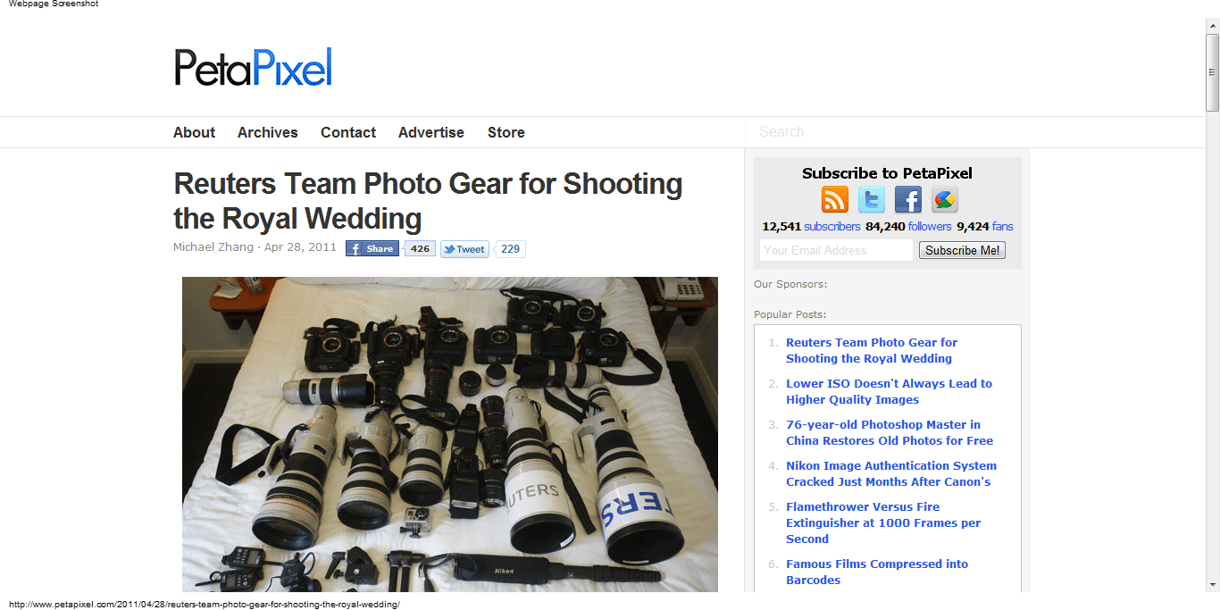1220x610 pixels.
Task: Open the Google Buzz icon
Action: click(x=945, y=200)
